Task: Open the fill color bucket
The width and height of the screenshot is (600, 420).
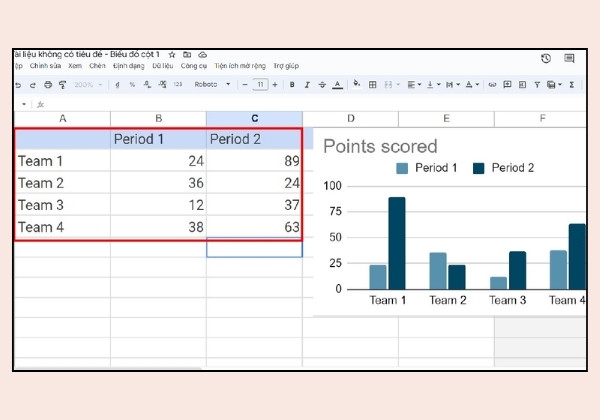Action: pos(357,84)
